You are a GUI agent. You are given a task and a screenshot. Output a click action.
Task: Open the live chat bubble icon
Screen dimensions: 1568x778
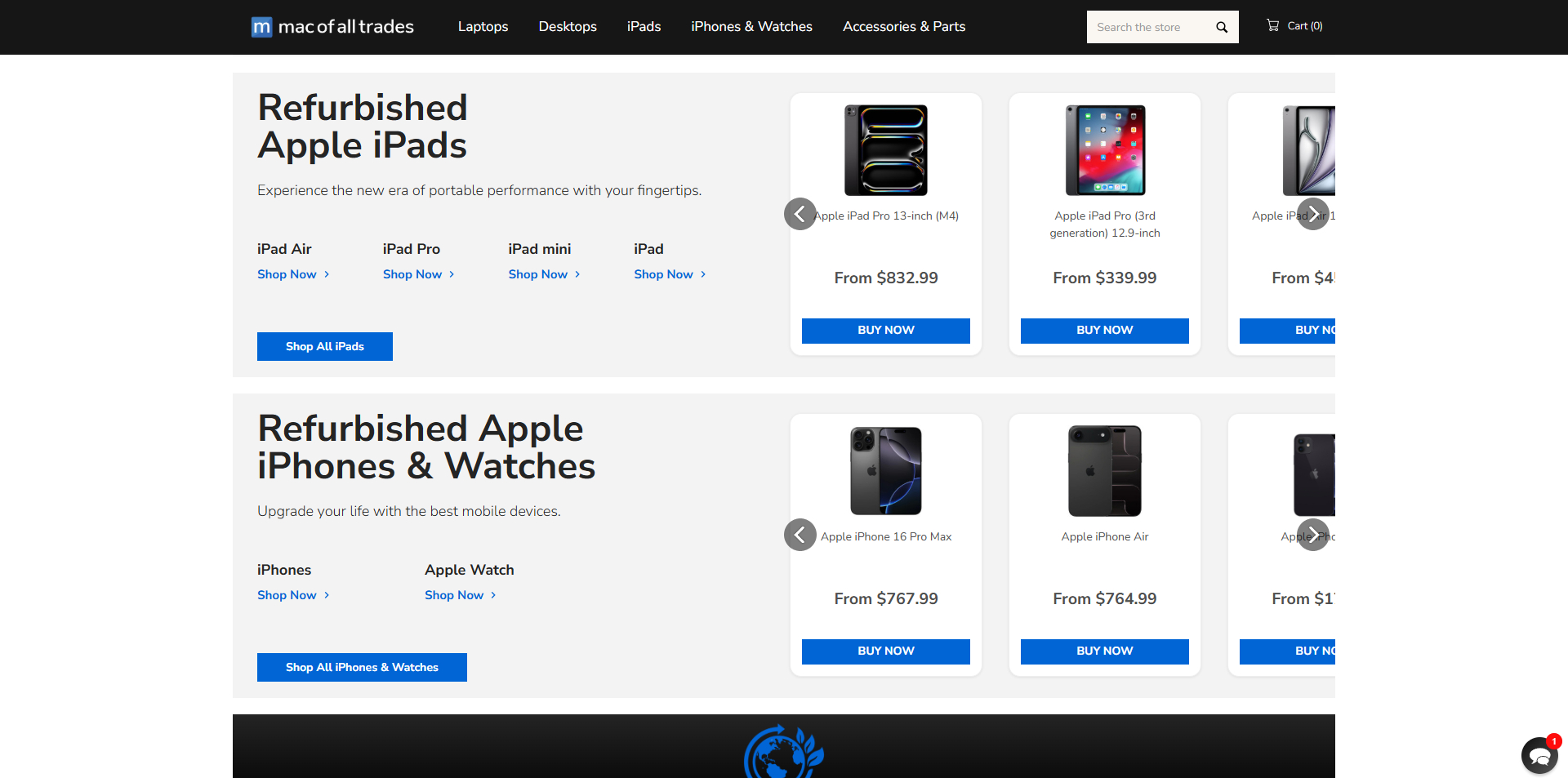(1540, 754)
